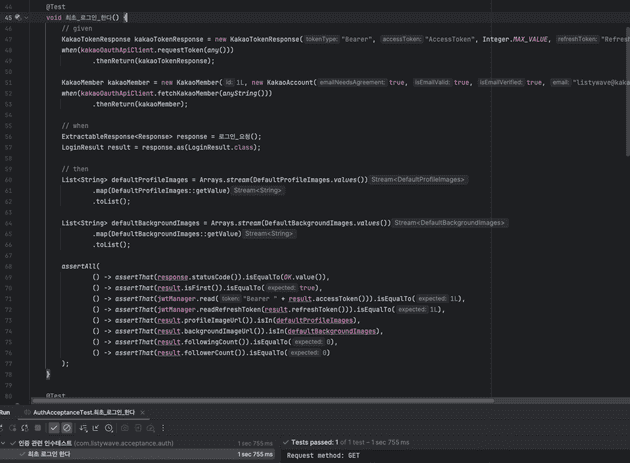Click the underlined defaultBackgroundImages reference on line 74
Viewport: 630px width, 463px height.
tap(332, 331)
